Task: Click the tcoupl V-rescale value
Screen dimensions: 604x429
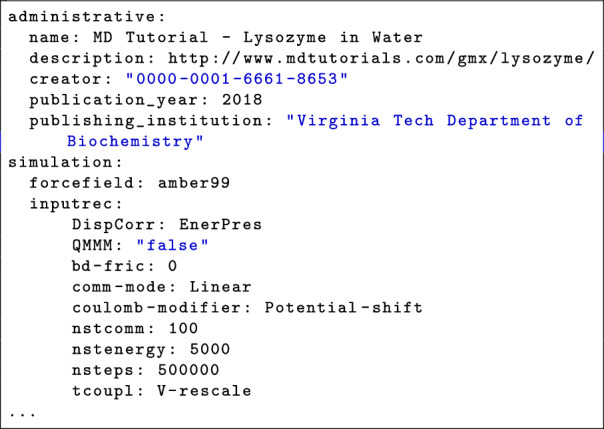Action: (204, 391)
